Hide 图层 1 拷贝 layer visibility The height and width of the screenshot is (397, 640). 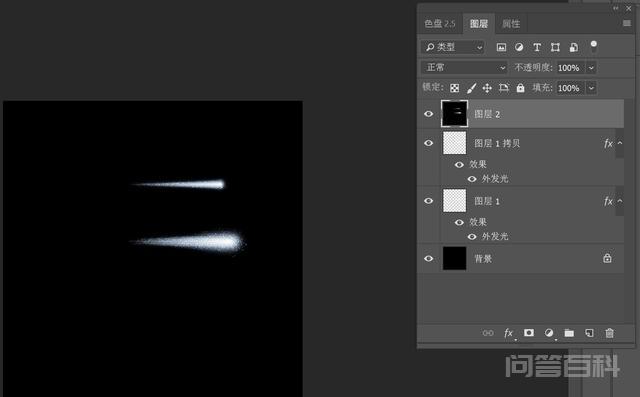[429, 143]
